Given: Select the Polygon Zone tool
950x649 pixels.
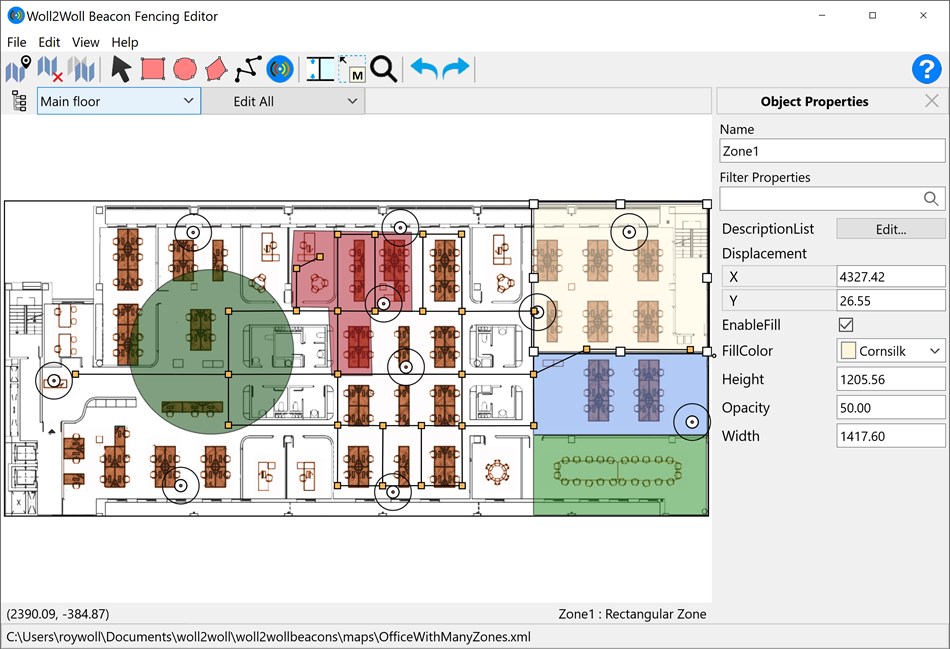Looking at the screenshot, I should (219, 69).
